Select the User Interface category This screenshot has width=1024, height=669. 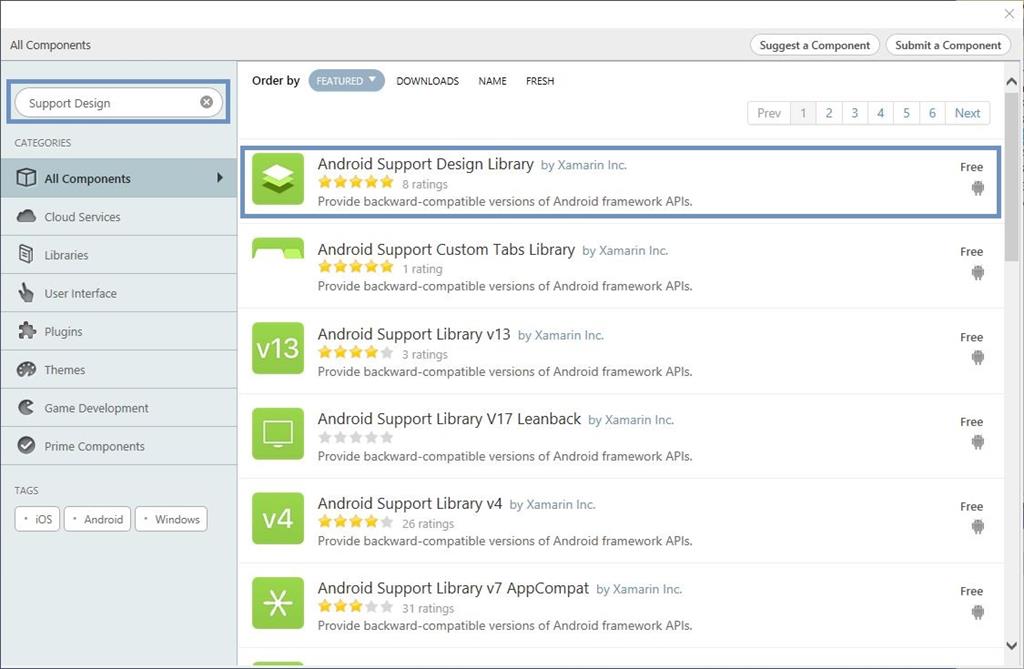pyautogui.click(x=119, y=293)
